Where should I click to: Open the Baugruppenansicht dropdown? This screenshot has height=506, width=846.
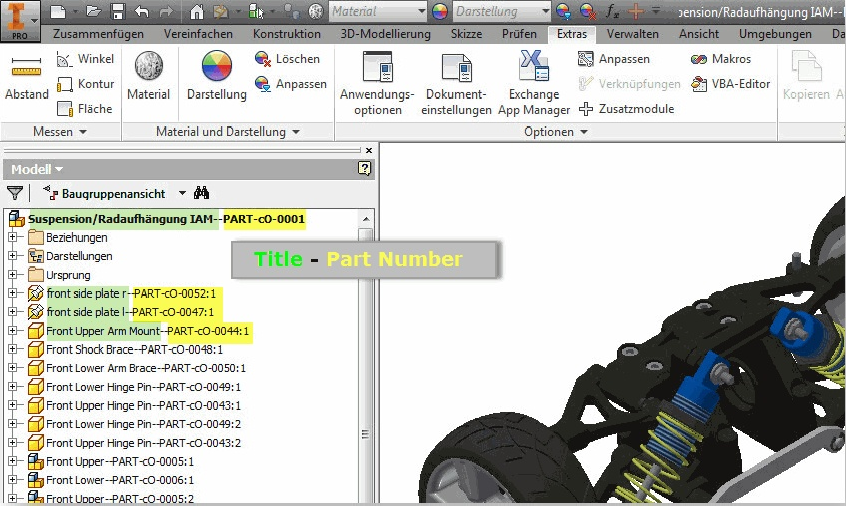[182, 193]
